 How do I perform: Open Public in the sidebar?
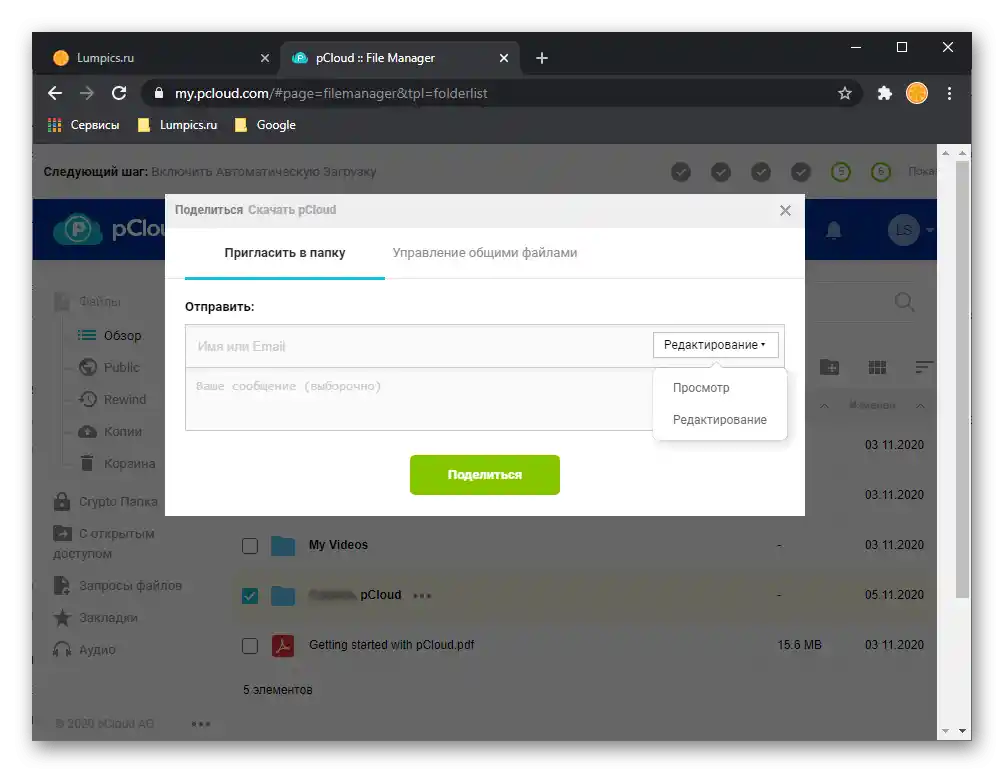point(109,368)
